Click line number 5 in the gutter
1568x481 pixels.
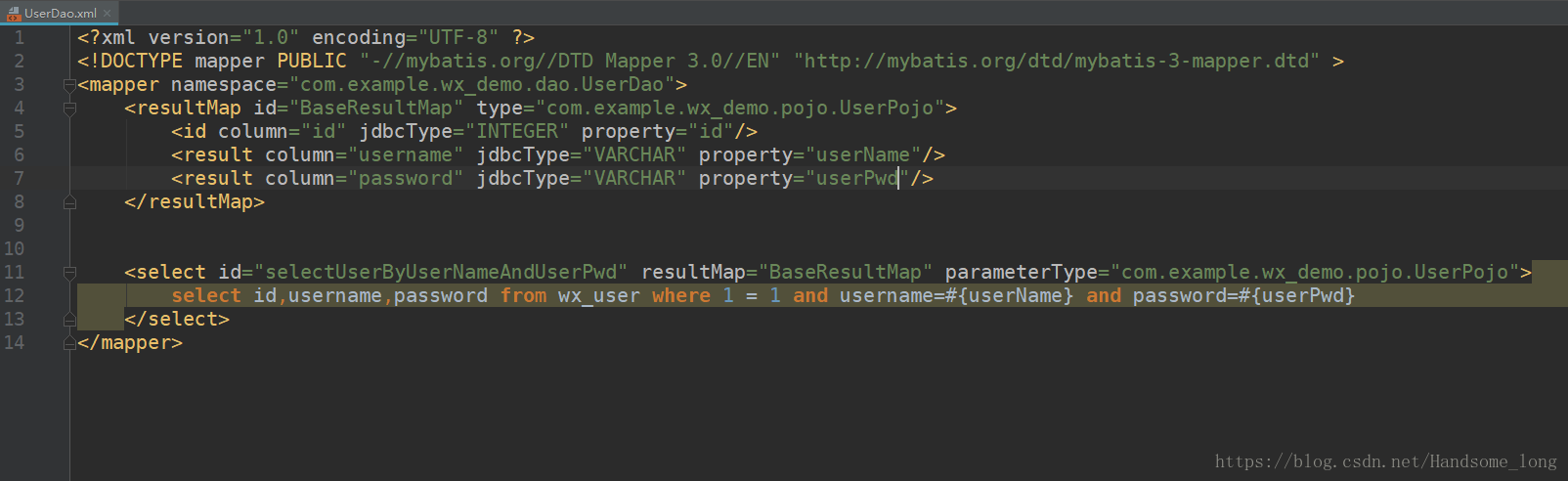(19, 131)
